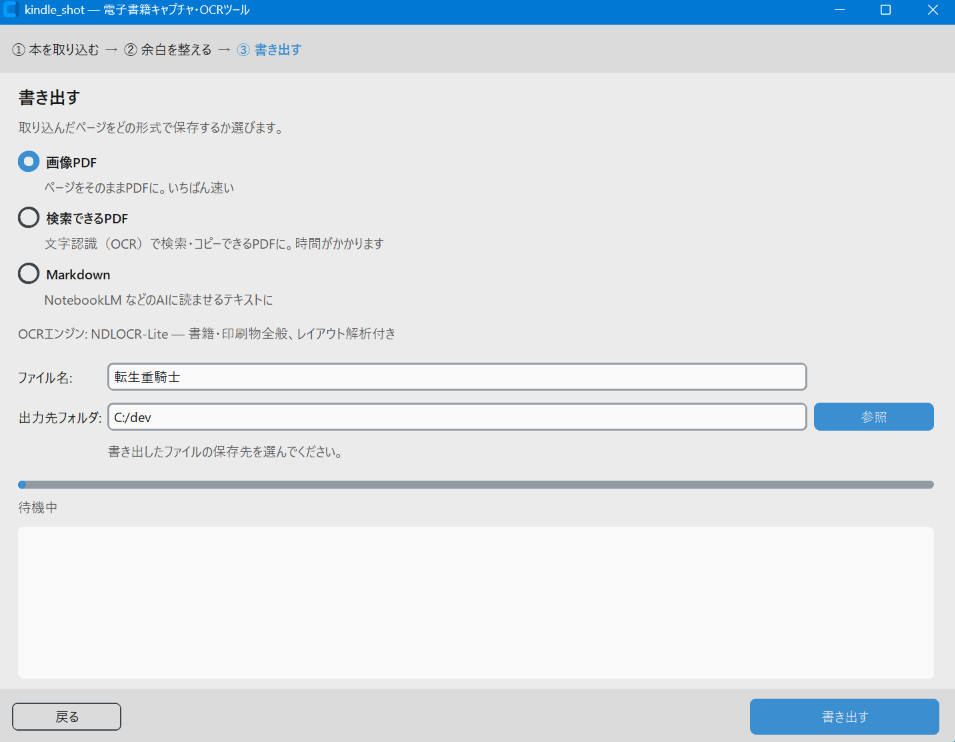
Task: Click inside the empty log output area
Action: point(476,602)
